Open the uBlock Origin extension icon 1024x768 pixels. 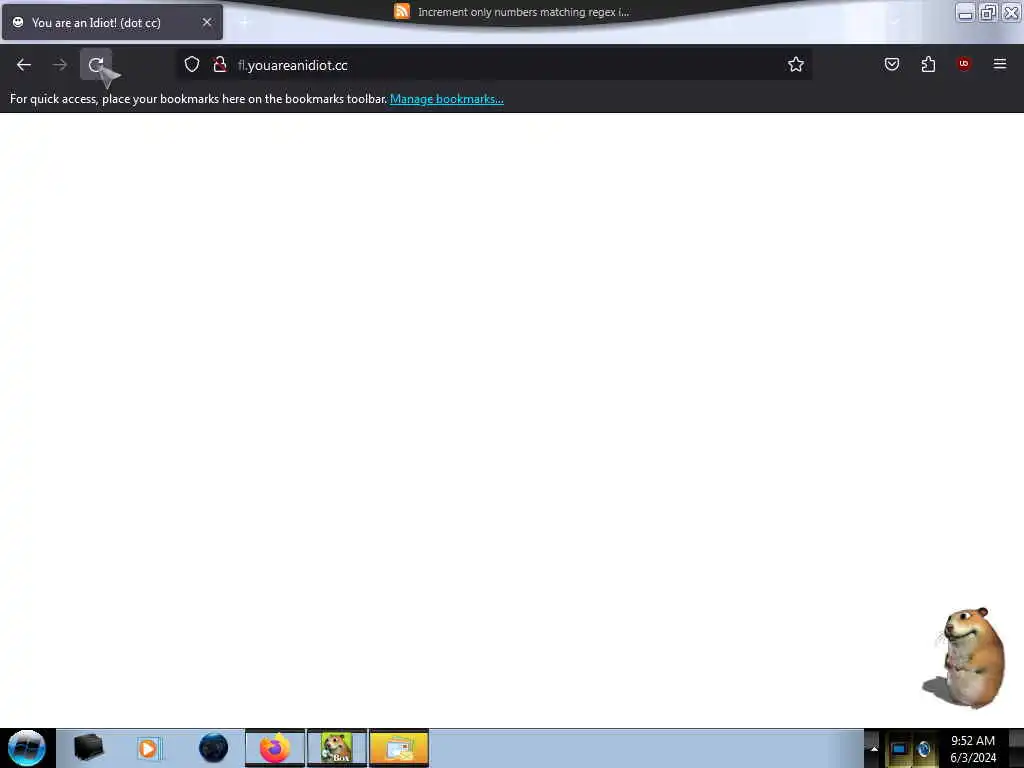(964, 64)
